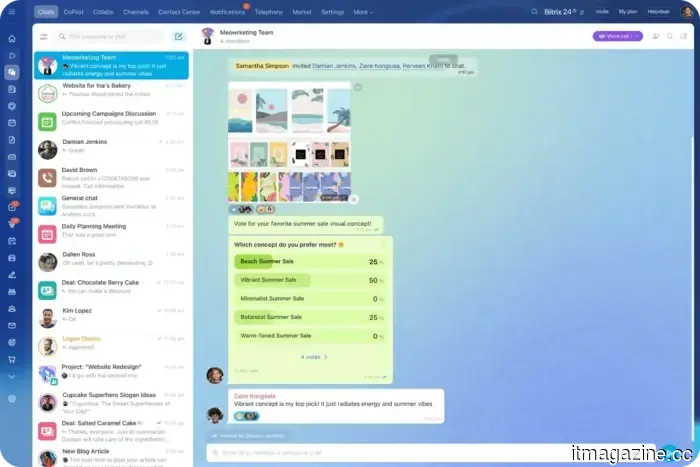The width and height of the screenshot is (700, 467).
Task: Toggle the chat sidebar panel icon
Action: coord(683,36)
